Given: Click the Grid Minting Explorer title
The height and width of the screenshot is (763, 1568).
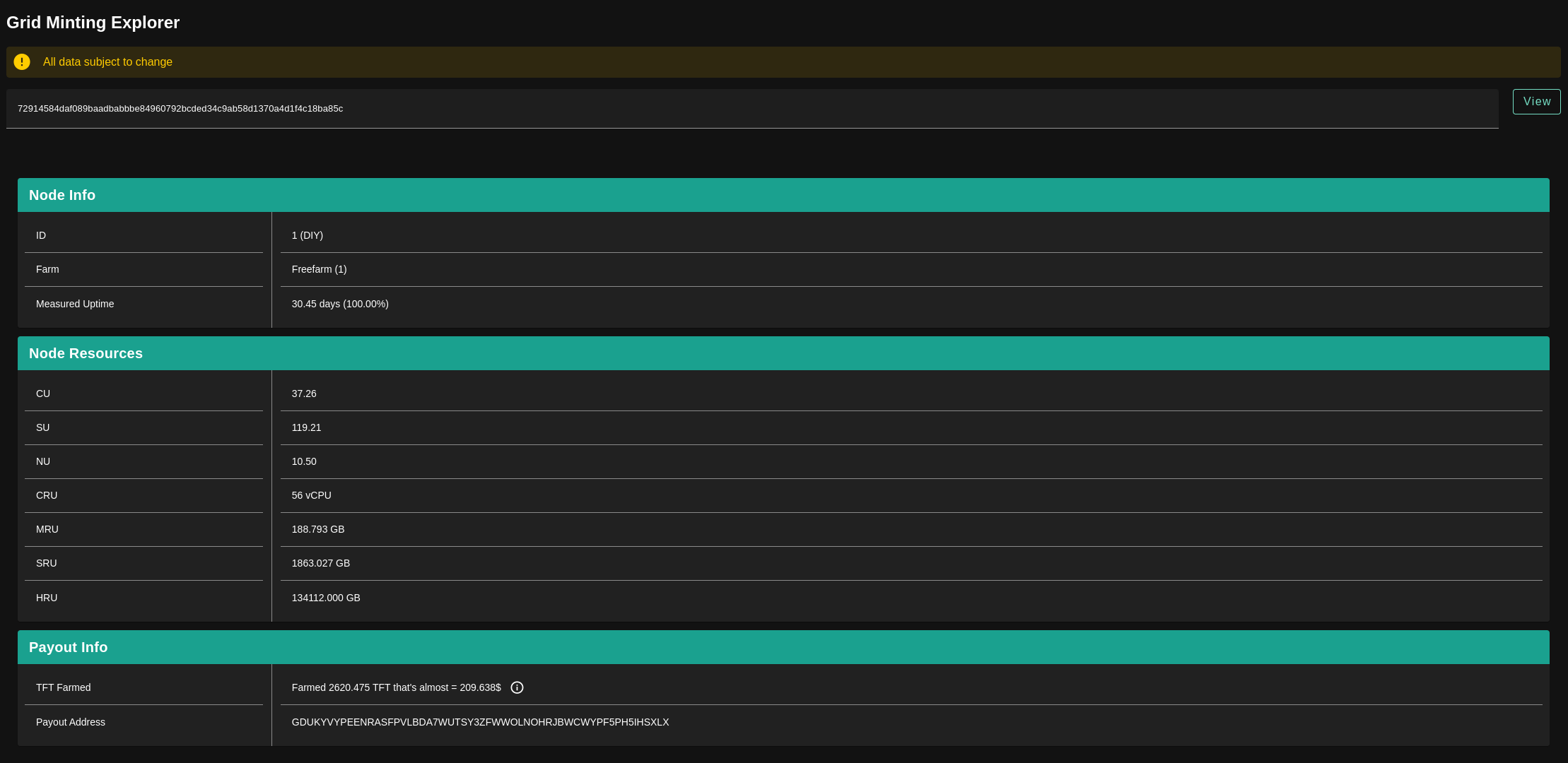Looking at the screenshot, I should 93,23.
